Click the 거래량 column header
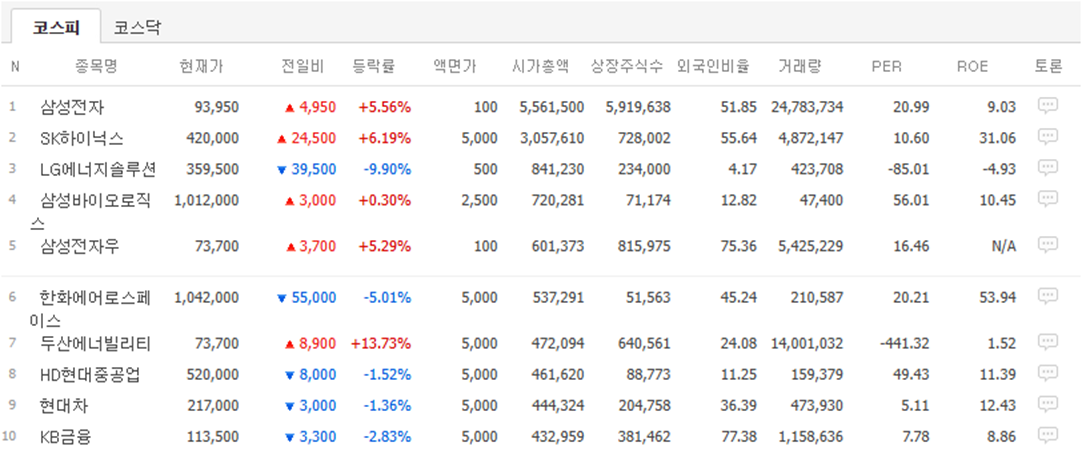 click(x=800, y=66)
